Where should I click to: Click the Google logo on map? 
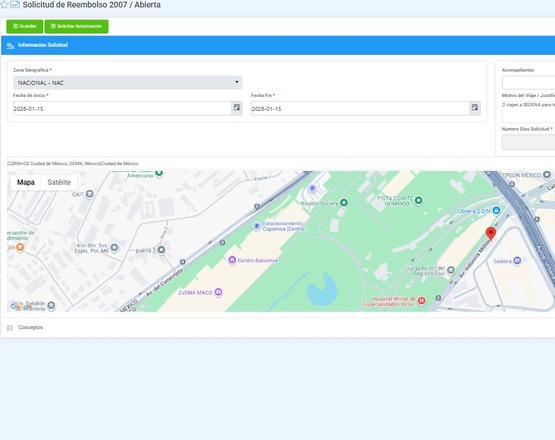(x=21, y=307)
